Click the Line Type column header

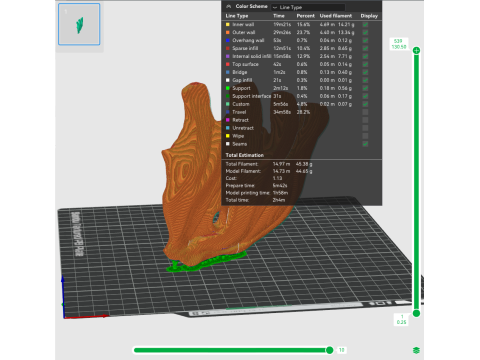pyautogui.click(x=237, y=16)
